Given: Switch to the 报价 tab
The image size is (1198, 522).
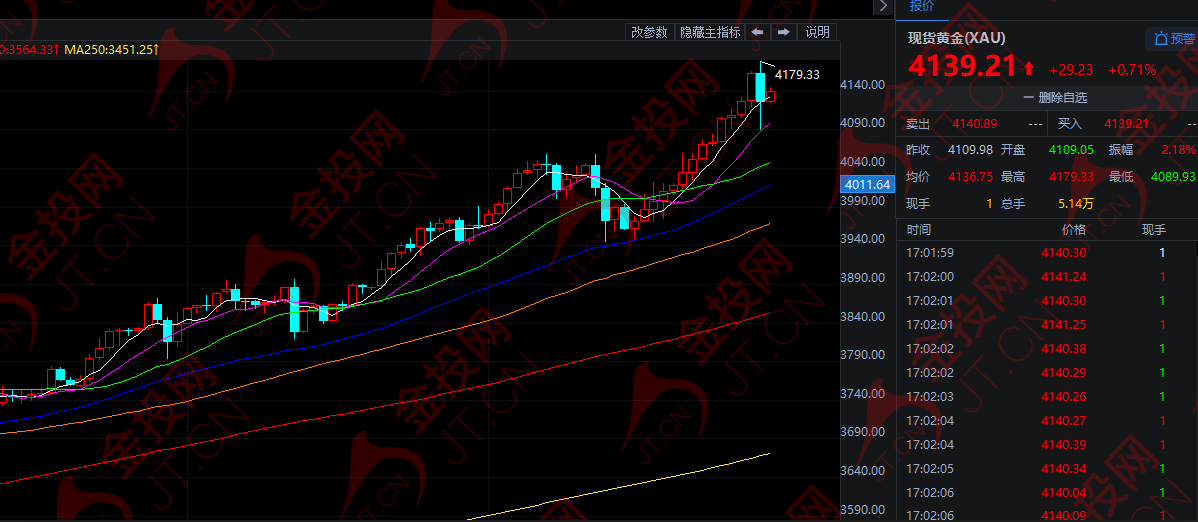Looking at the screenshot, I should 921,6.
